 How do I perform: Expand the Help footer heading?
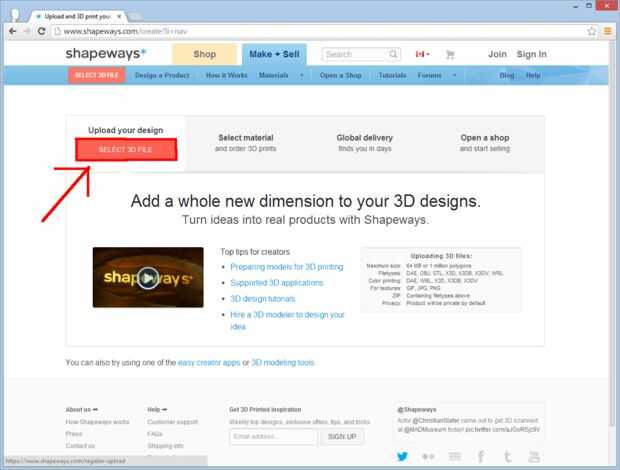[x=157, y=410]
